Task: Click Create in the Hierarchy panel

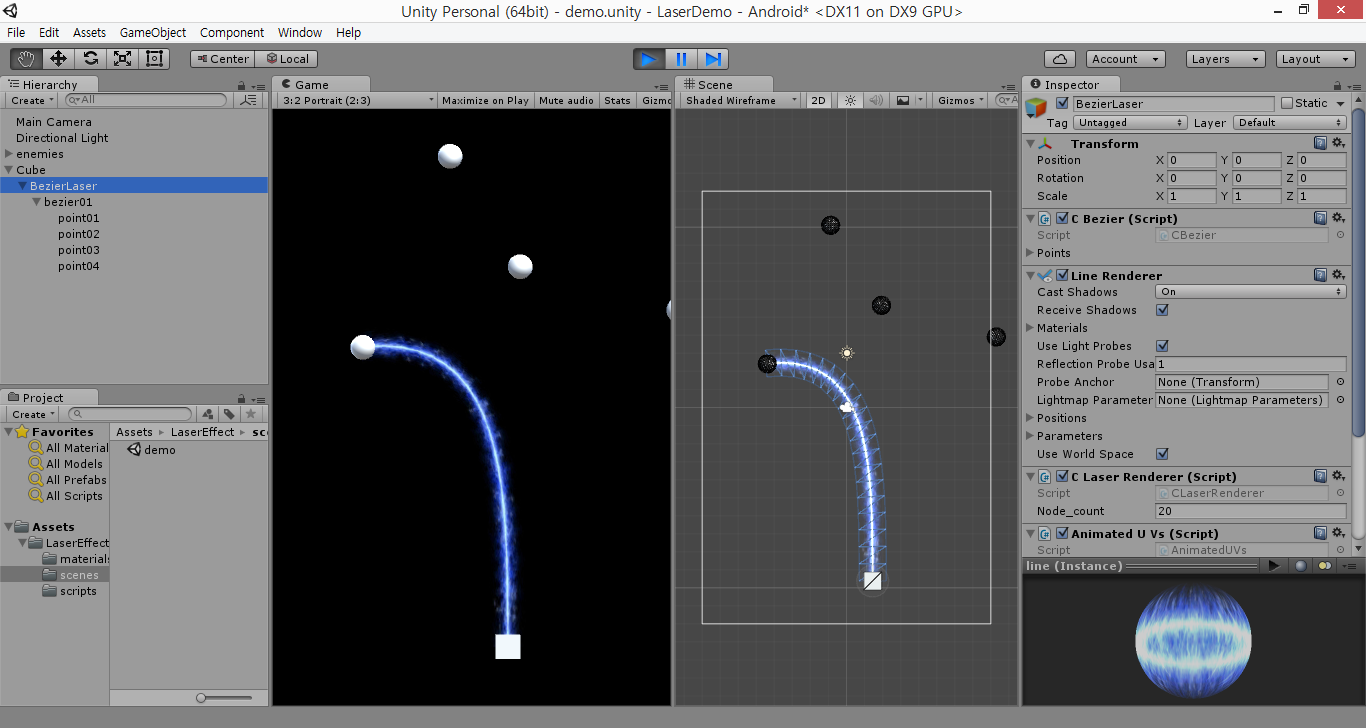Action: 30,100
